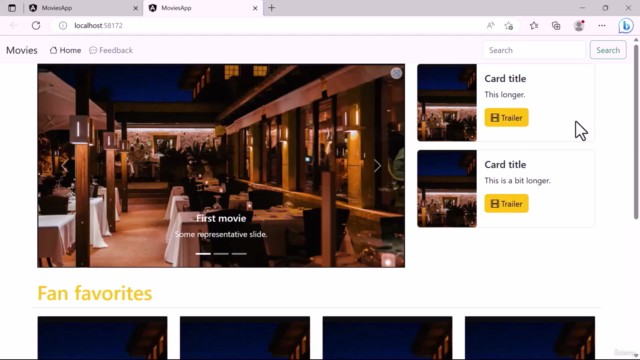
Task: Open a new browser tab
Action: coord(271,8)
